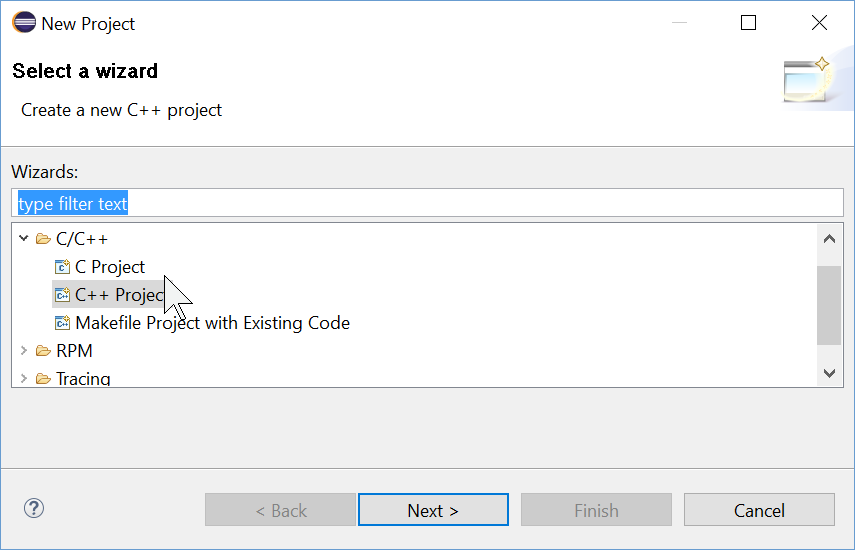Open help via the question mark icon
855x550 pixels.
(34, 509)
